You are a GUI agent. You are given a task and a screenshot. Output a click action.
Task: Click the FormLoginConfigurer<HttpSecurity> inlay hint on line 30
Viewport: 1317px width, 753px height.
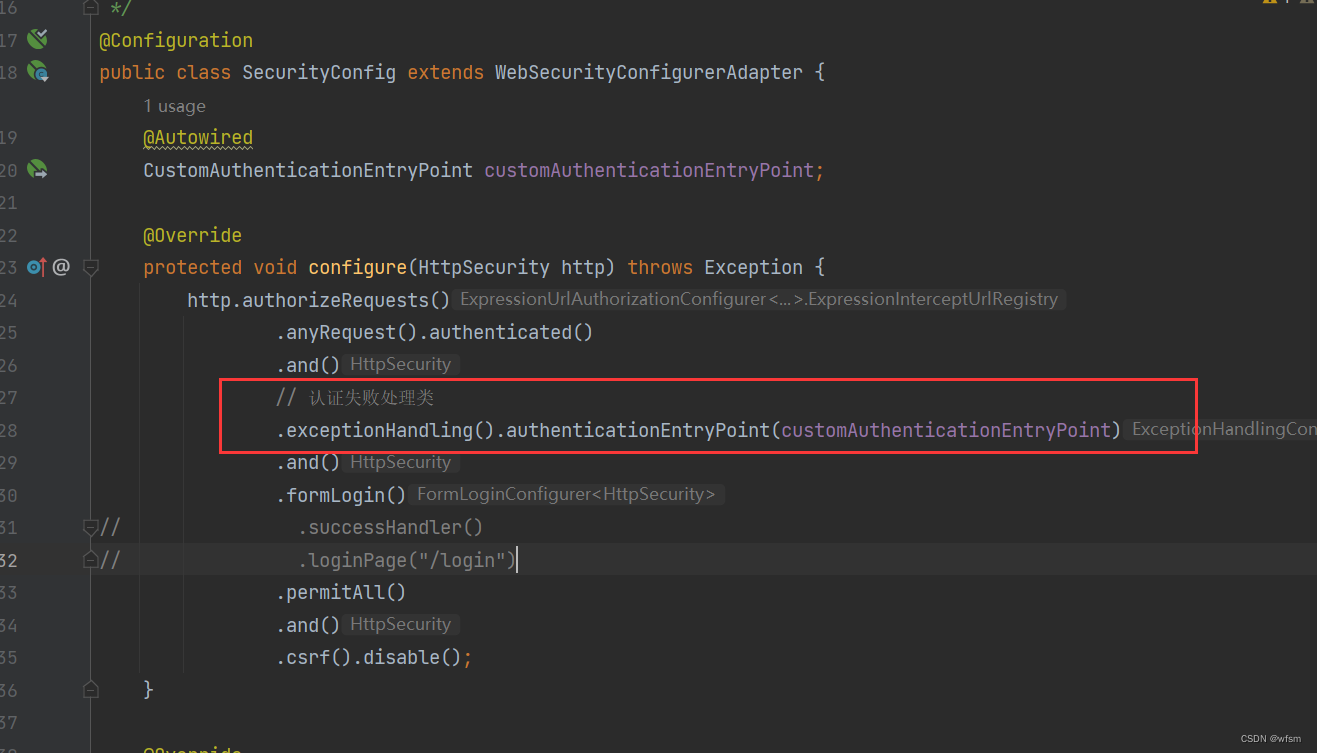coord(566,493)
